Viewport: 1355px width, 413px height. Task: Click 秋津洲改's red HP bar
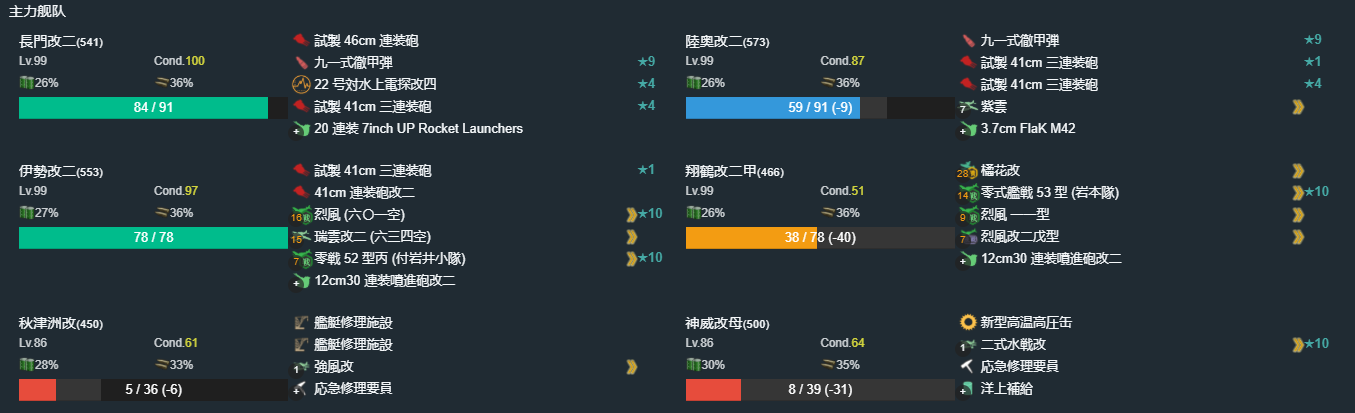coord(37,390)
